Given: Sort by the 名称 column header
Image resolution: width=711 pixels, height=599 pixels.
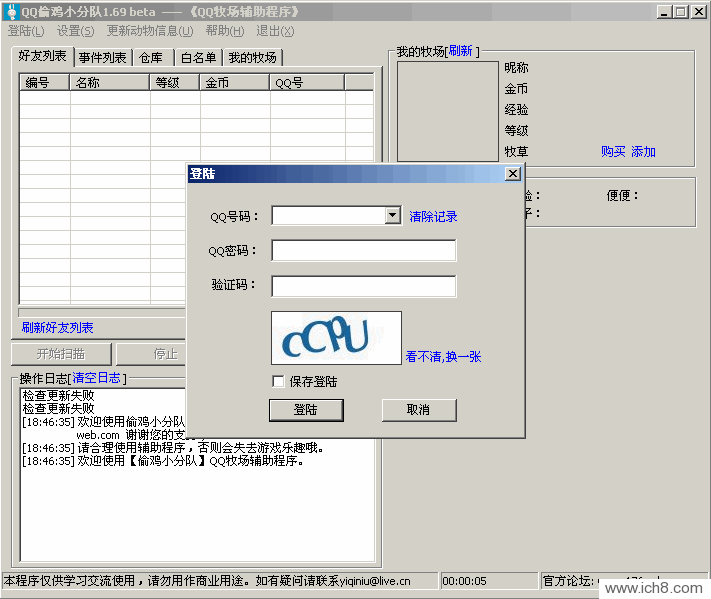Looking at the screenshot, I should point(109,83).
